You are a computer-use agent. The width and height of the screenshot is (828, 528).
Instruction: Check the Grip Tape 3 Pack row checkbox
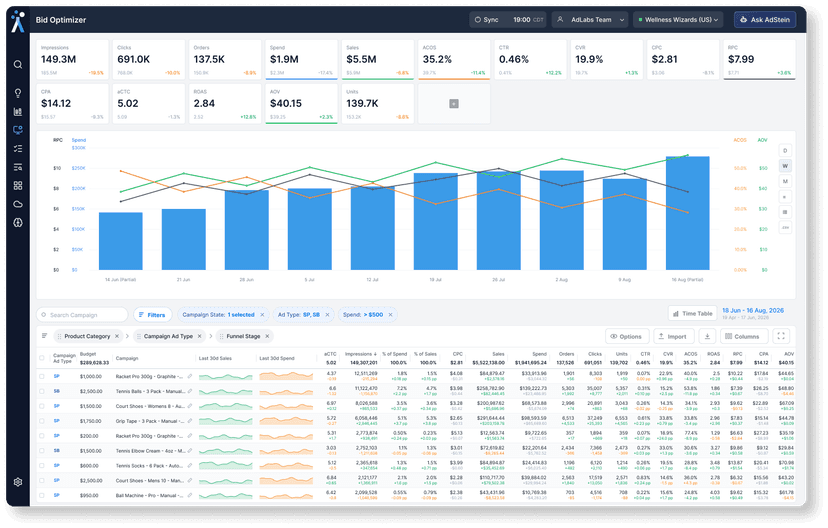coord(42,421)
